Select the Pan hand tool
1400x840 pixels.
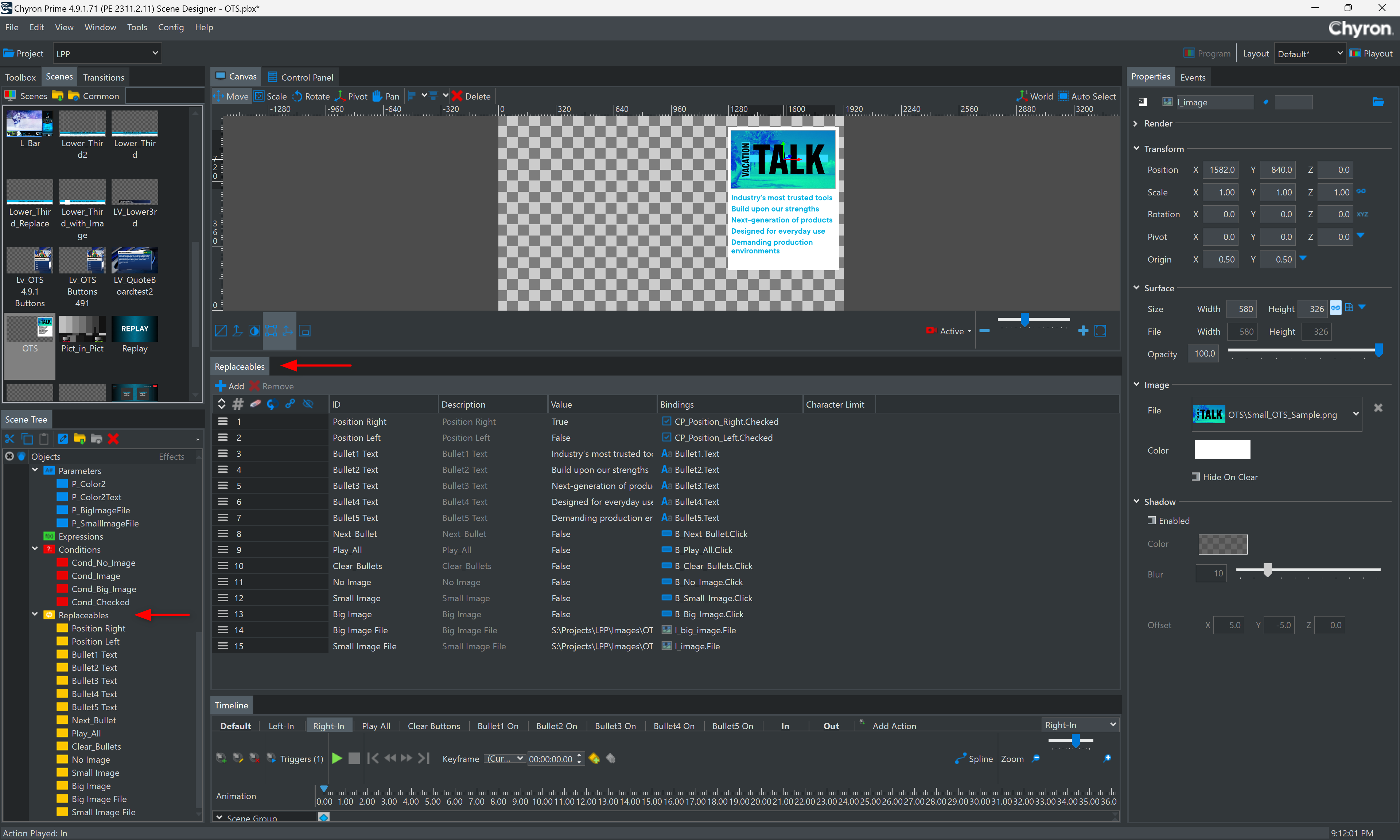coord(385,96)
